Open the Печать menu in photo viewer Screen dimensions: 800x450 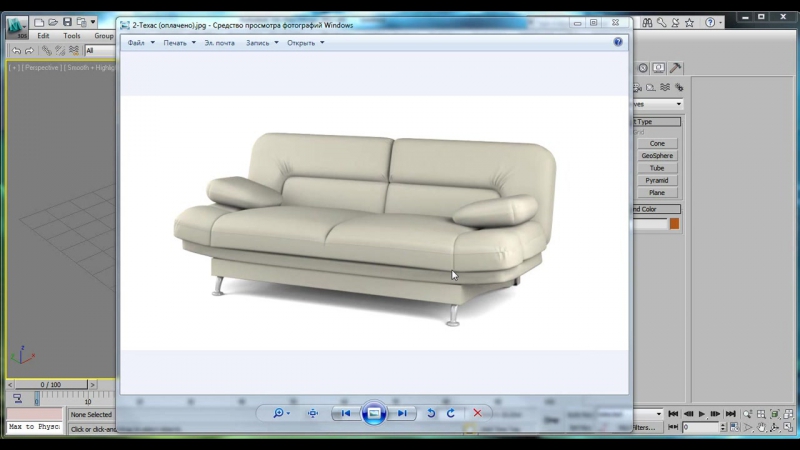179,43
